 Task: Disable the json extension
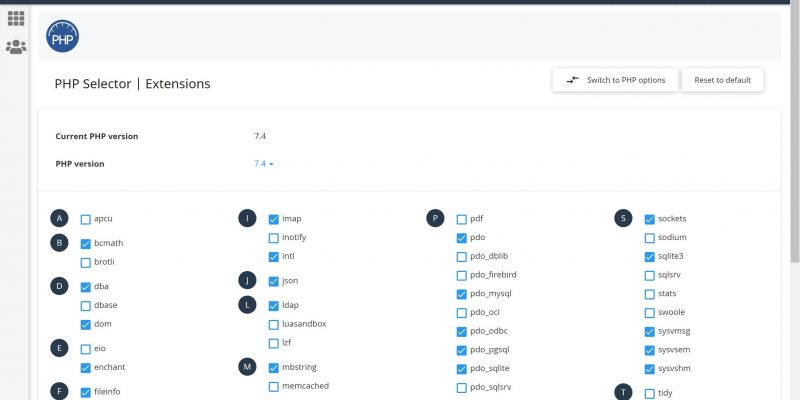[x=273, y=281]
